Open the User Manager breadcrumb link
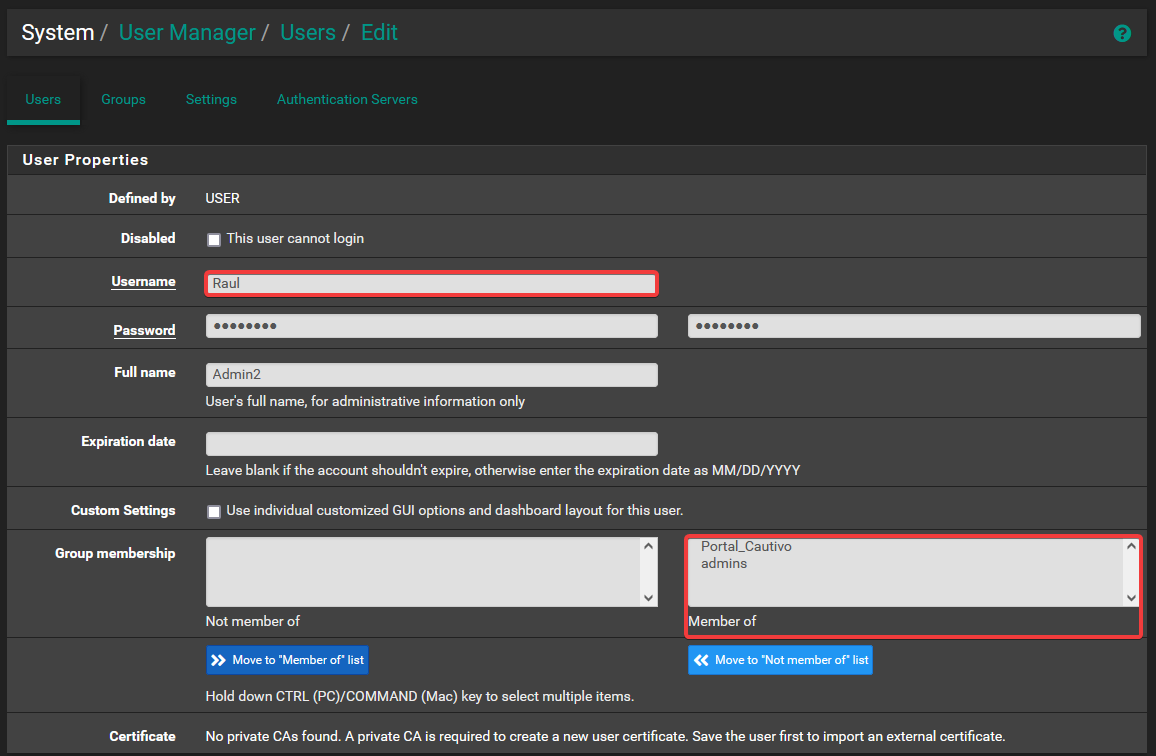 pos(187,32)
